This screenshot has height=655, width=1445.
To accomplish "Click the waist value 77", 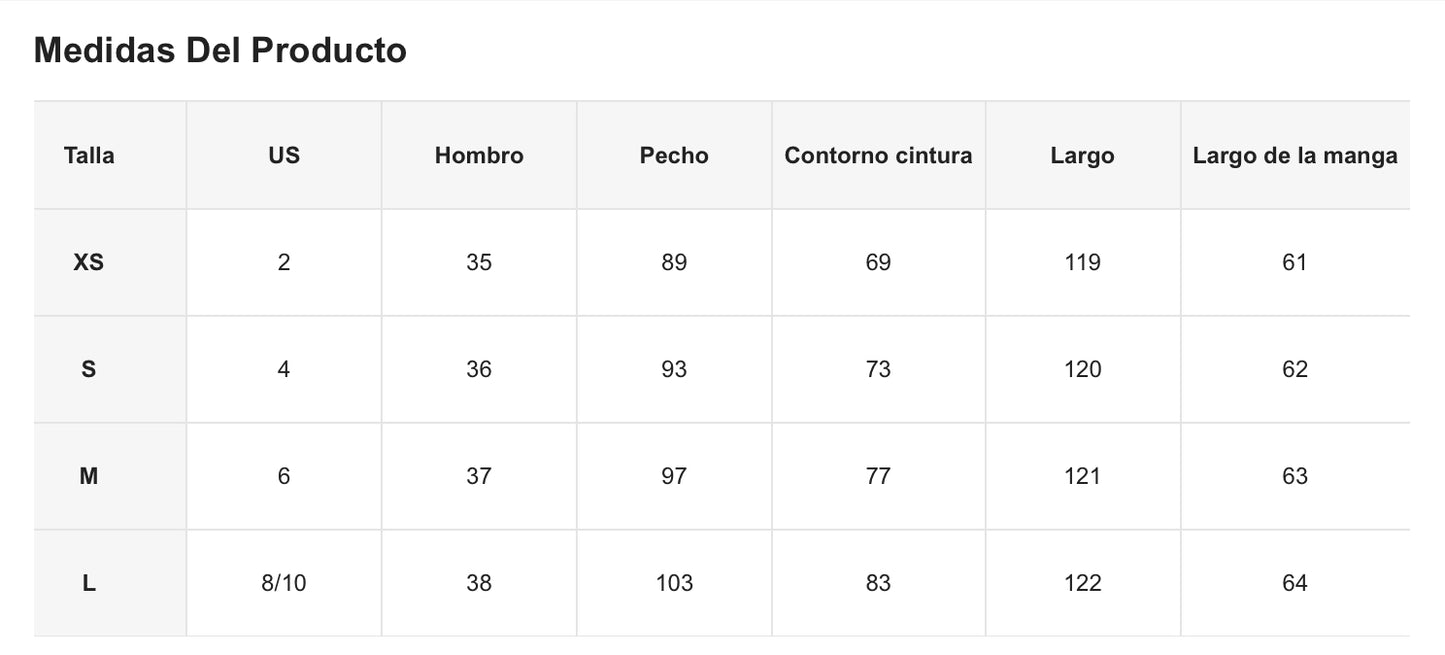I will click(878, 477).
